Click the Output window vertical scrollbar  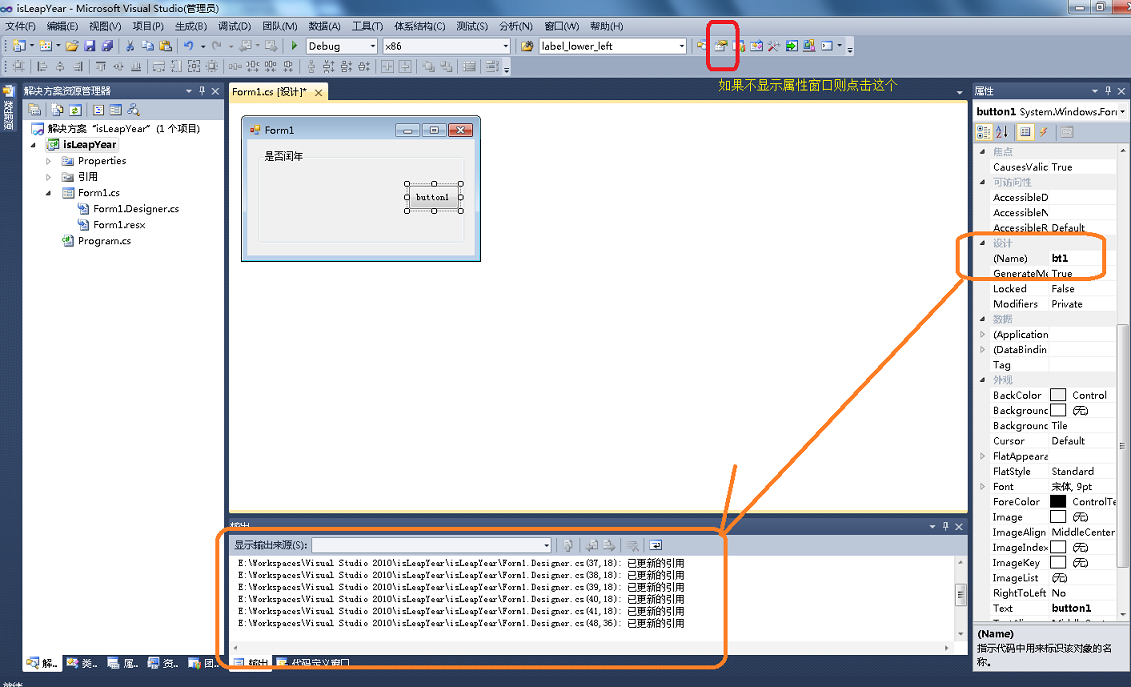point(960,597)
